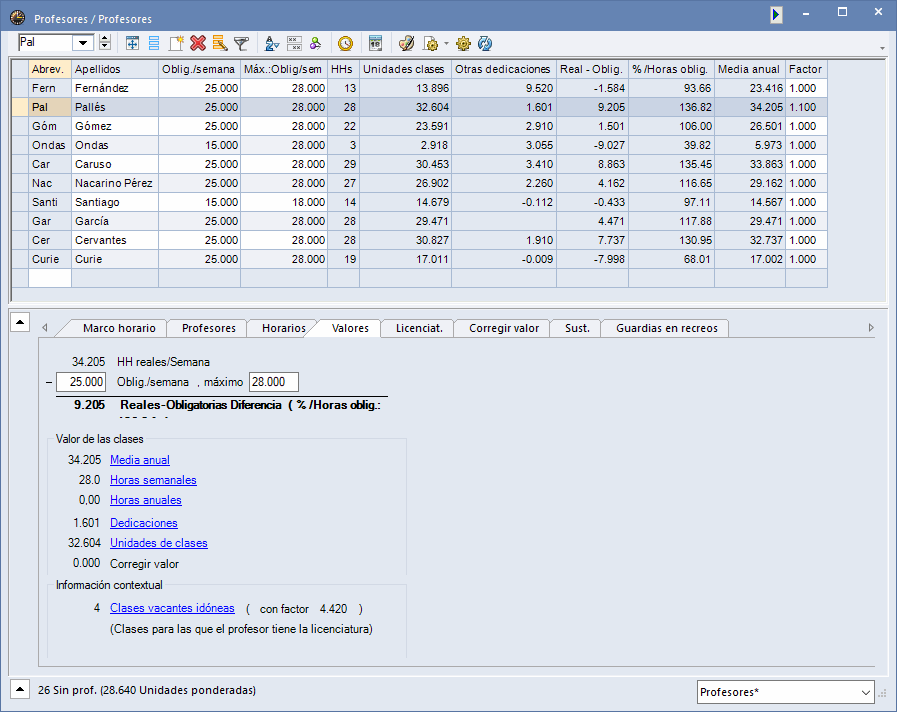The image size is (897, 712).
Task: Click the teacher selector spinner arrows
Action: 105,43
